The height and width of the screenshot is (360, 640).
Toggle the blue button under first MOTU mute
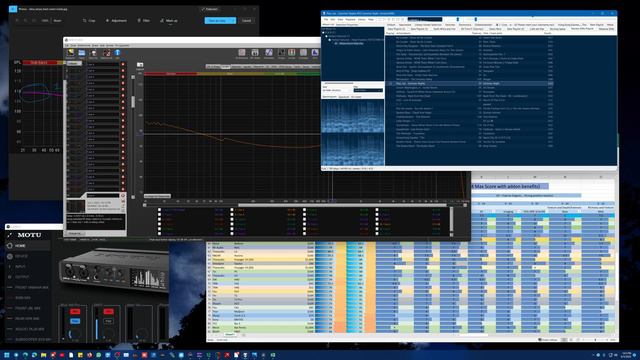click(x=75, y=321)
